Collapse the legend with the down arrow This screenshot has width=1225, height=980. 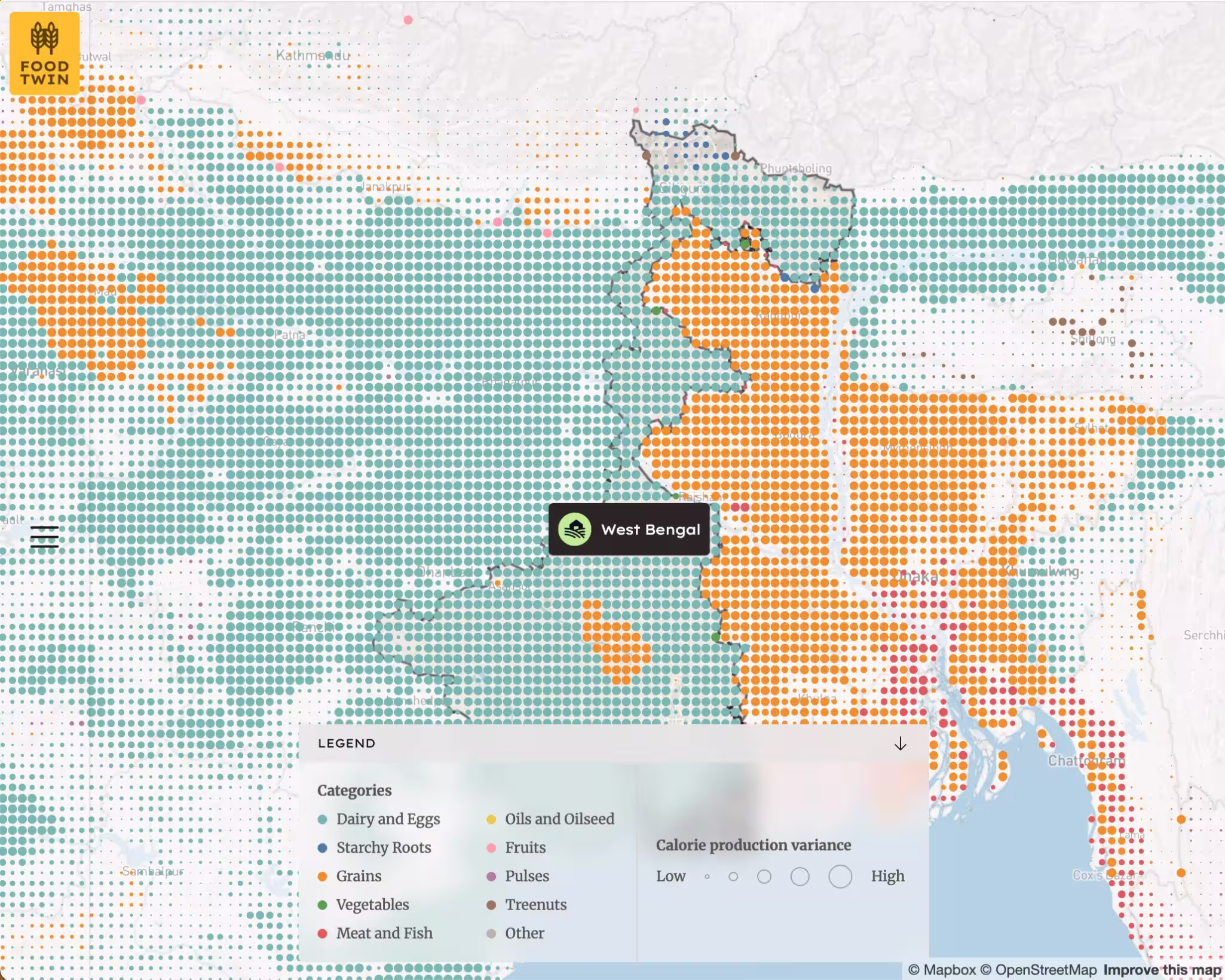(900, 743)
